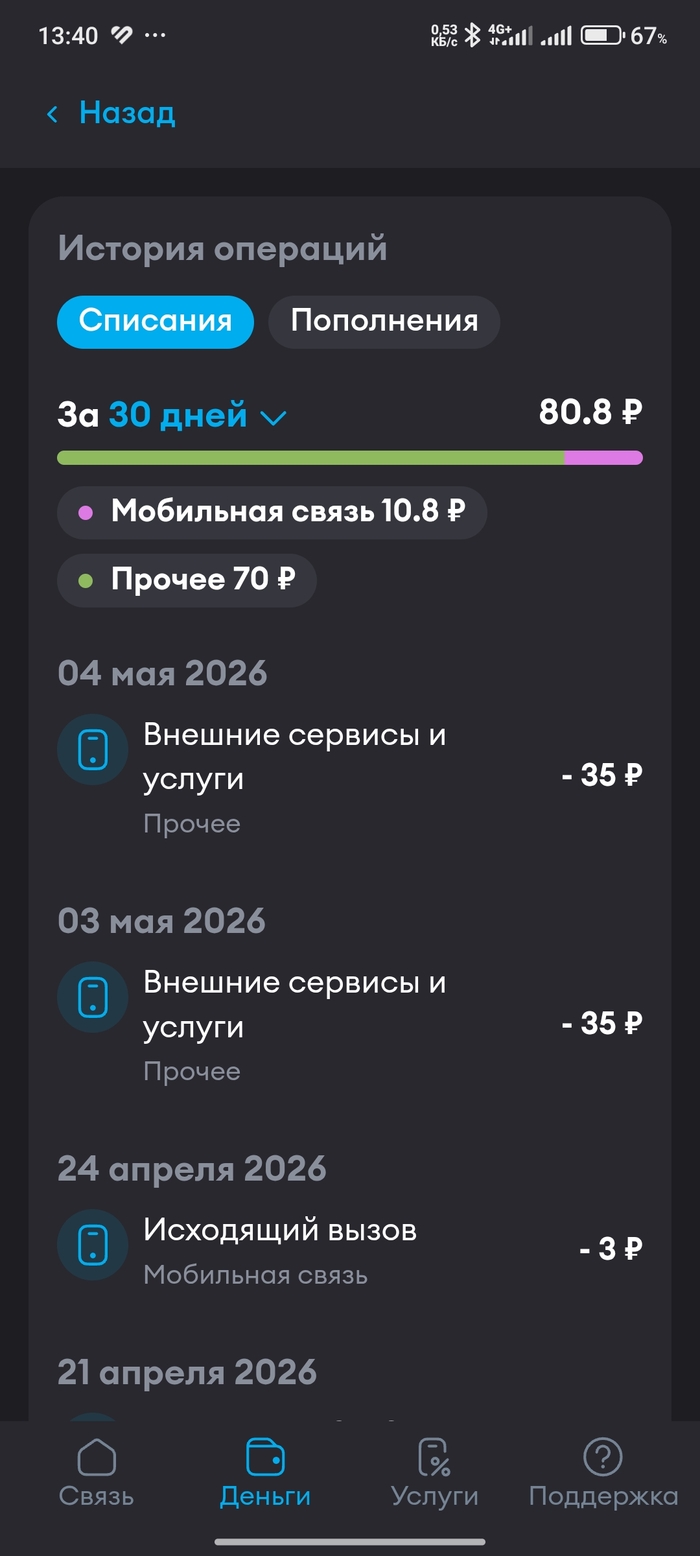This screenshot has width=700, height=1556.
Task: Tap the Деньги wallet icon
Action: (x=265, y=1457)
